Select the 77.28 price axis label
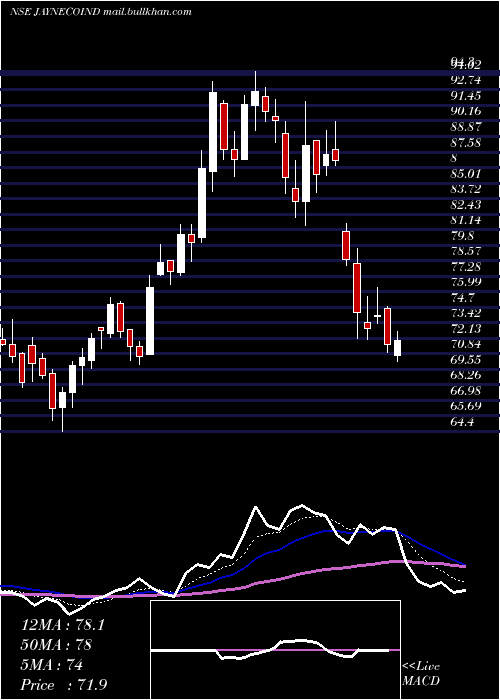 (x=465, y=267)
